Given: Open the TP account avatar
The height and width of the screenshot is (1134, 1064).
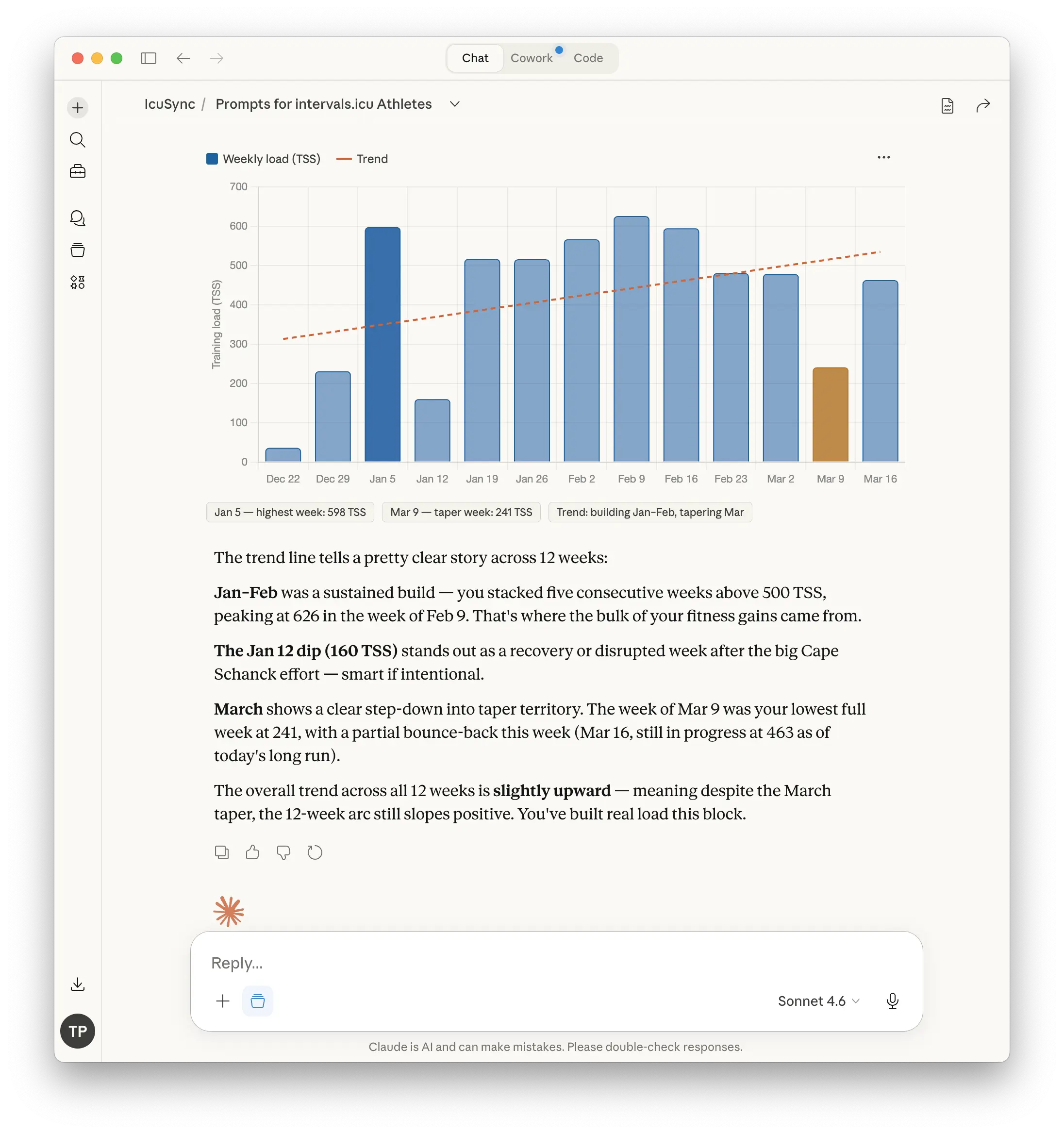Looking at the screenshot, I should point(78,1031).
